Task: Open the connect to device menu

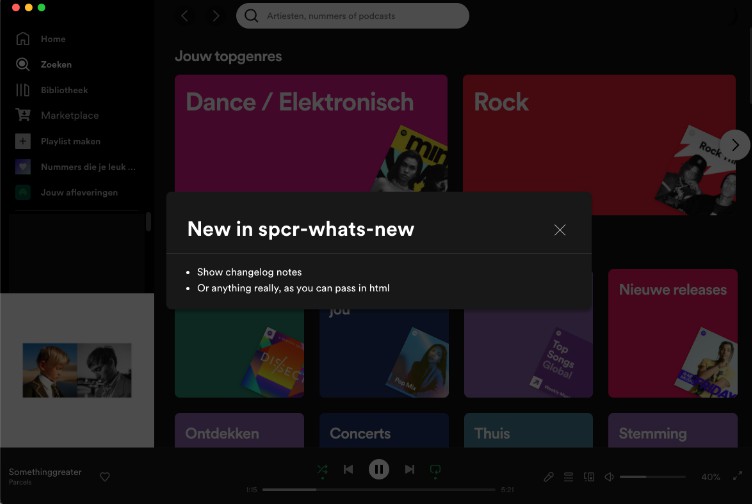Action: pos(589,477)
